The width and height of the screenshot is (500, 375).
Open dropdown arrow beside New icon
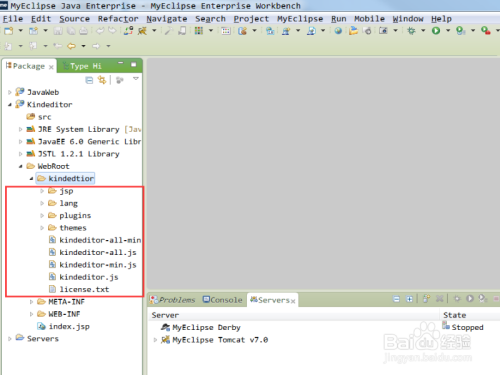pos(21,31)
